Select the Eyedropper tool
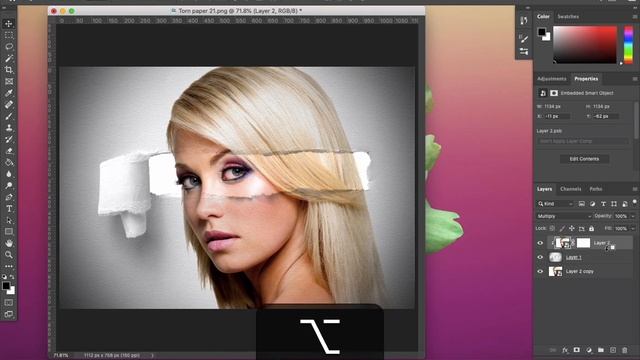The width and height of the screenshot is (640, 360). [9, 93]
